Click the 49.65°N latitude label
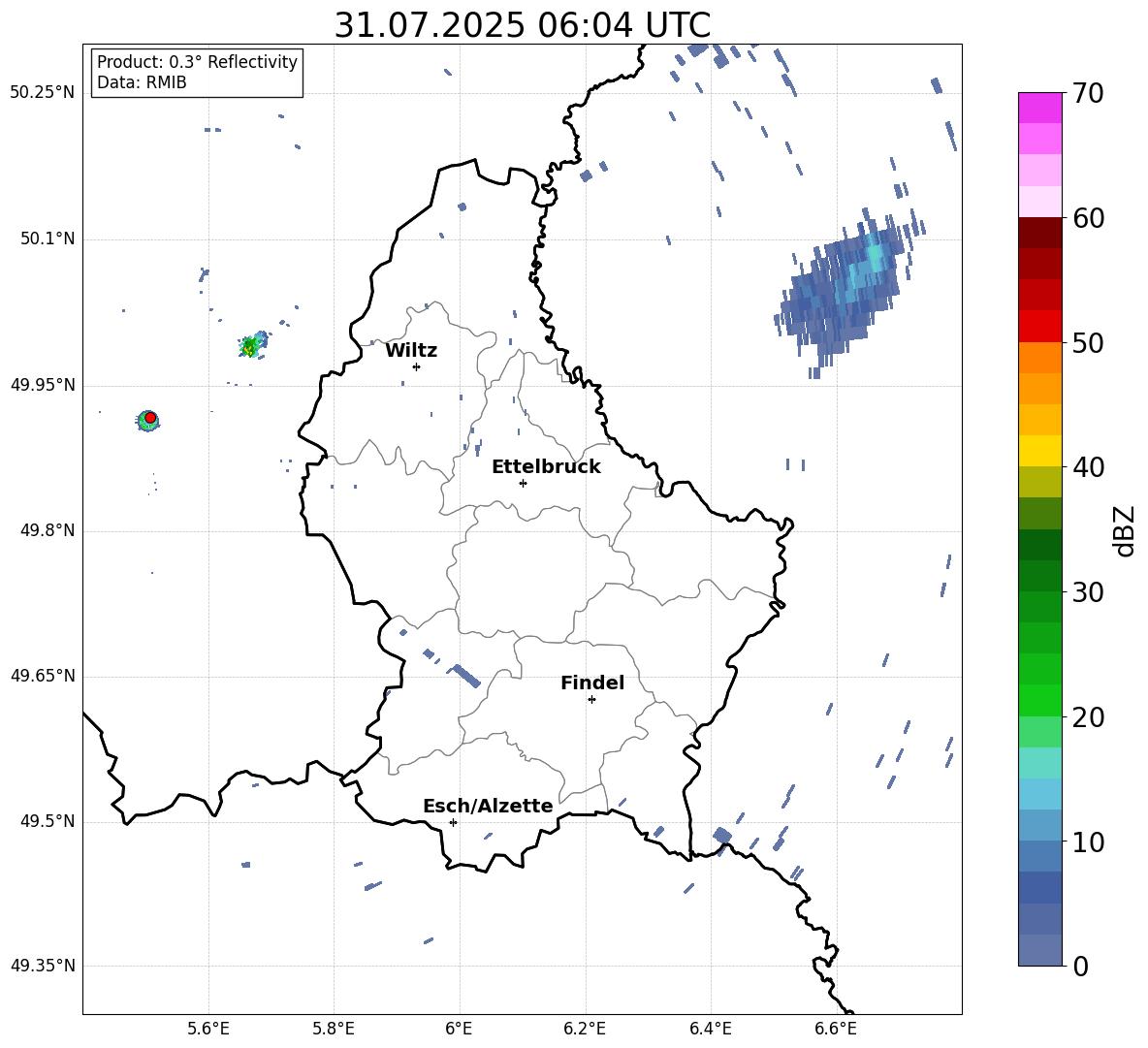 [43, 676]
